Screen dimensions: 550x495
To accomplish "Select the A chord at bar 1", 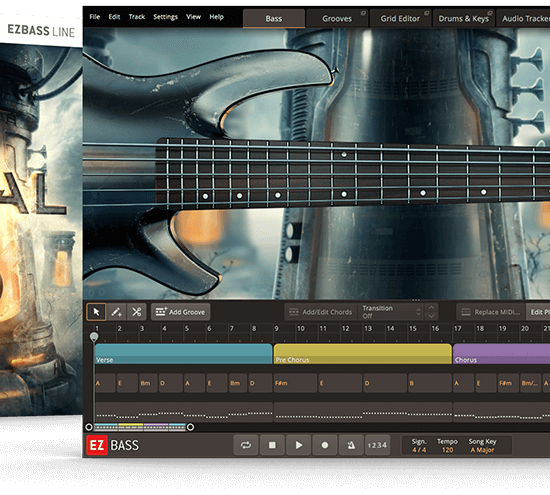I will (105, 383).
